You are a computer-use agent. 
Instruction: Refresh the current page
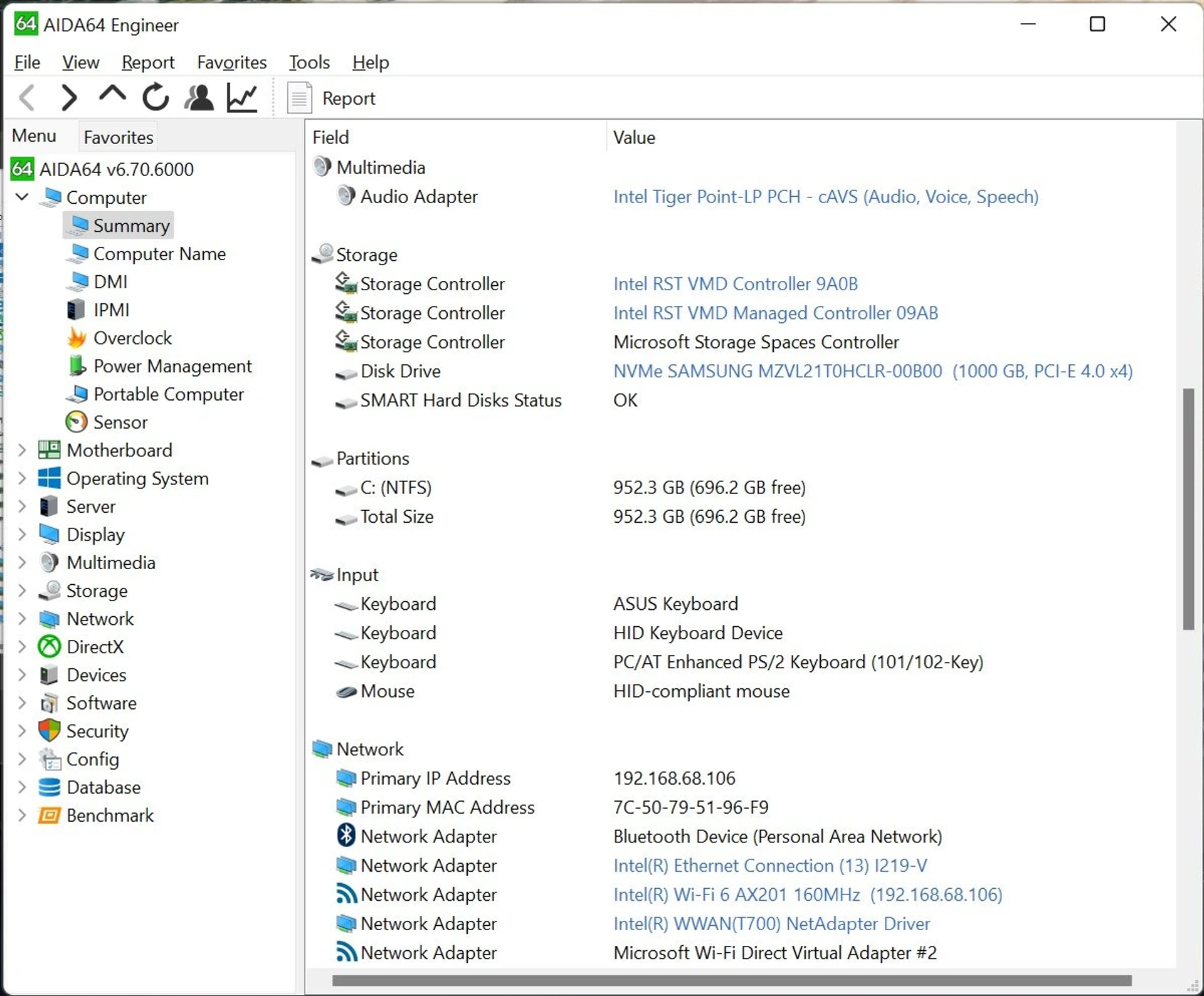pos(156,98)
